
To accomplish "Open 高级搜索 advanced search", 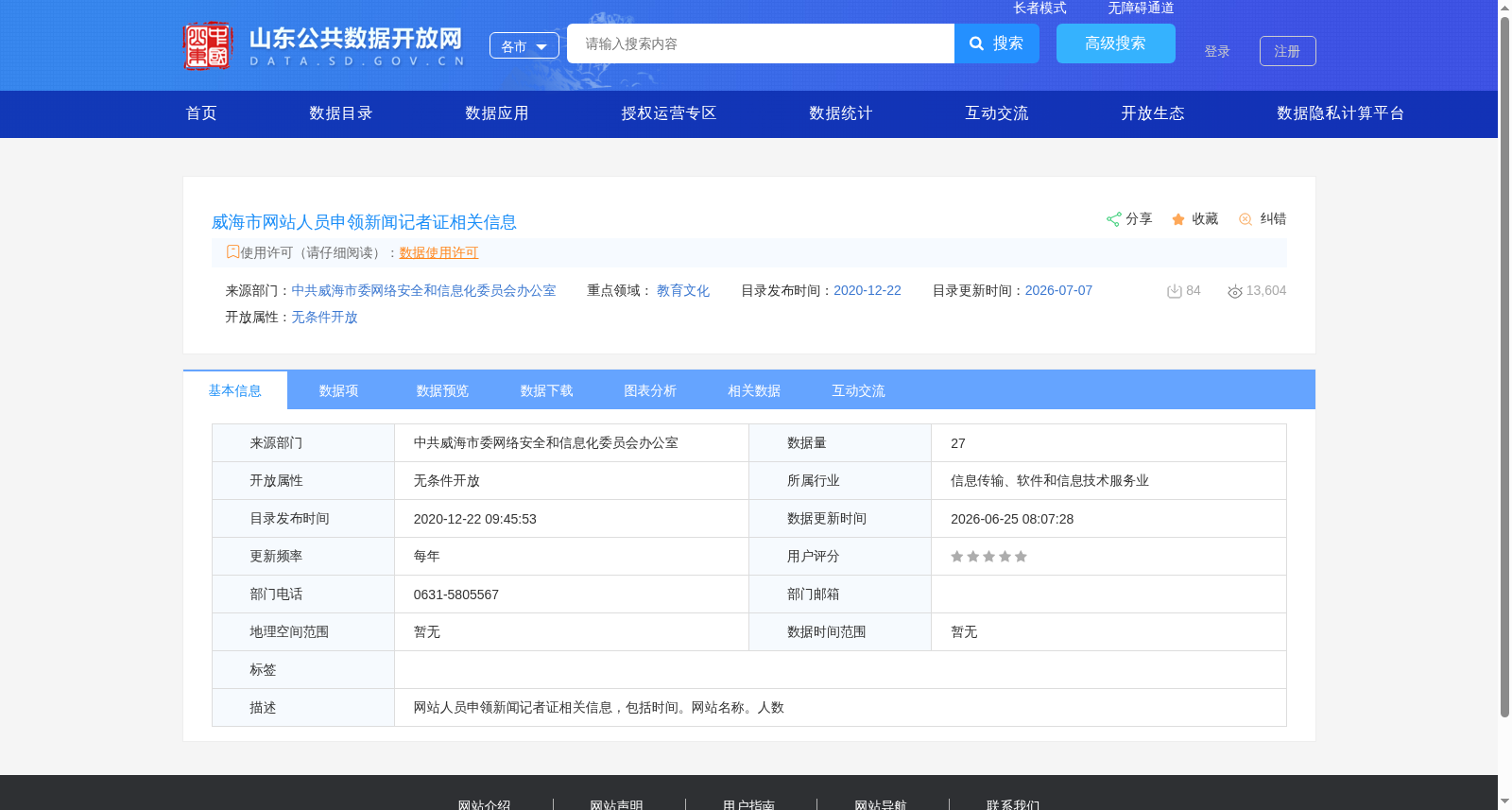I will point(1116,43).
